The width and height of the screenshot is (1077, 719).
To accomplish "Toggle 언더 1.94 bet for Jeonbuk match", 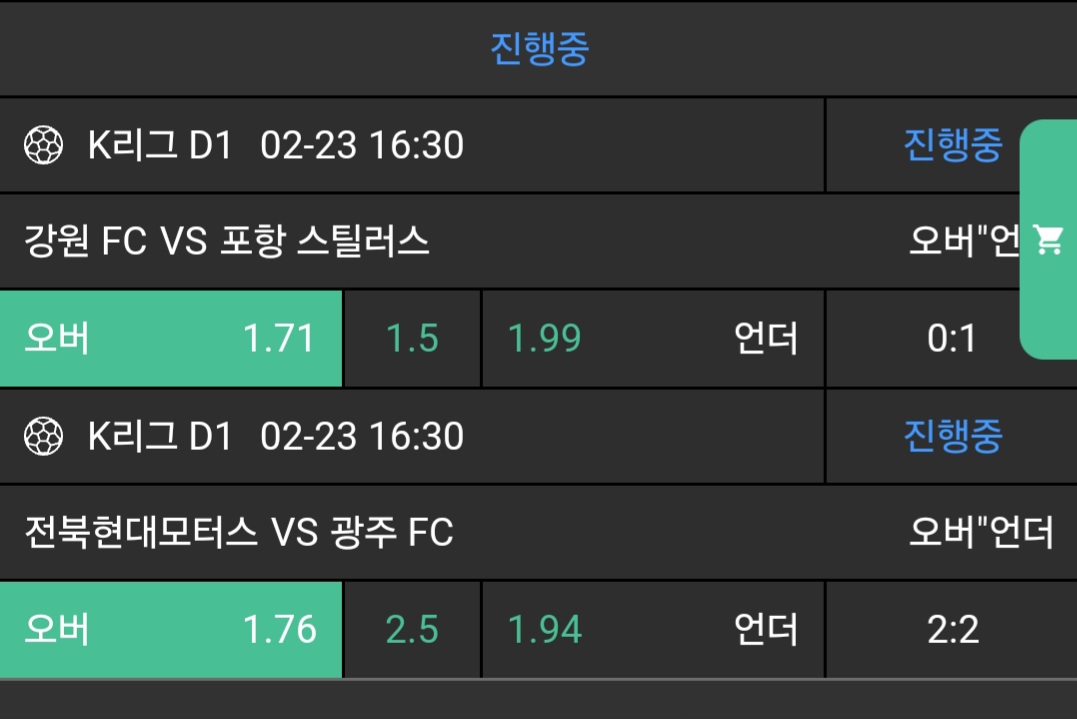I will (x=653, y=629).
